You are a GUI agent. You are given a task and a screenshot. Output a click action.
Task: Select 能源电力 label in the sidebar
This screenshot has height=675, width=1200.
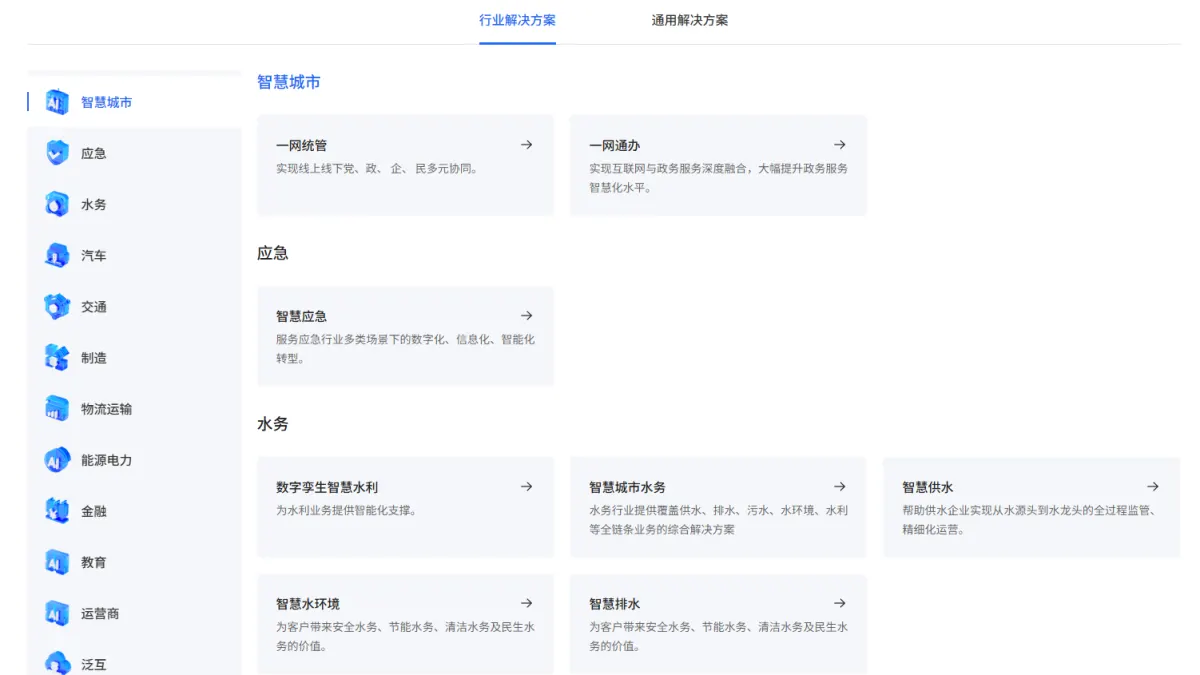[x=107, y=460]
